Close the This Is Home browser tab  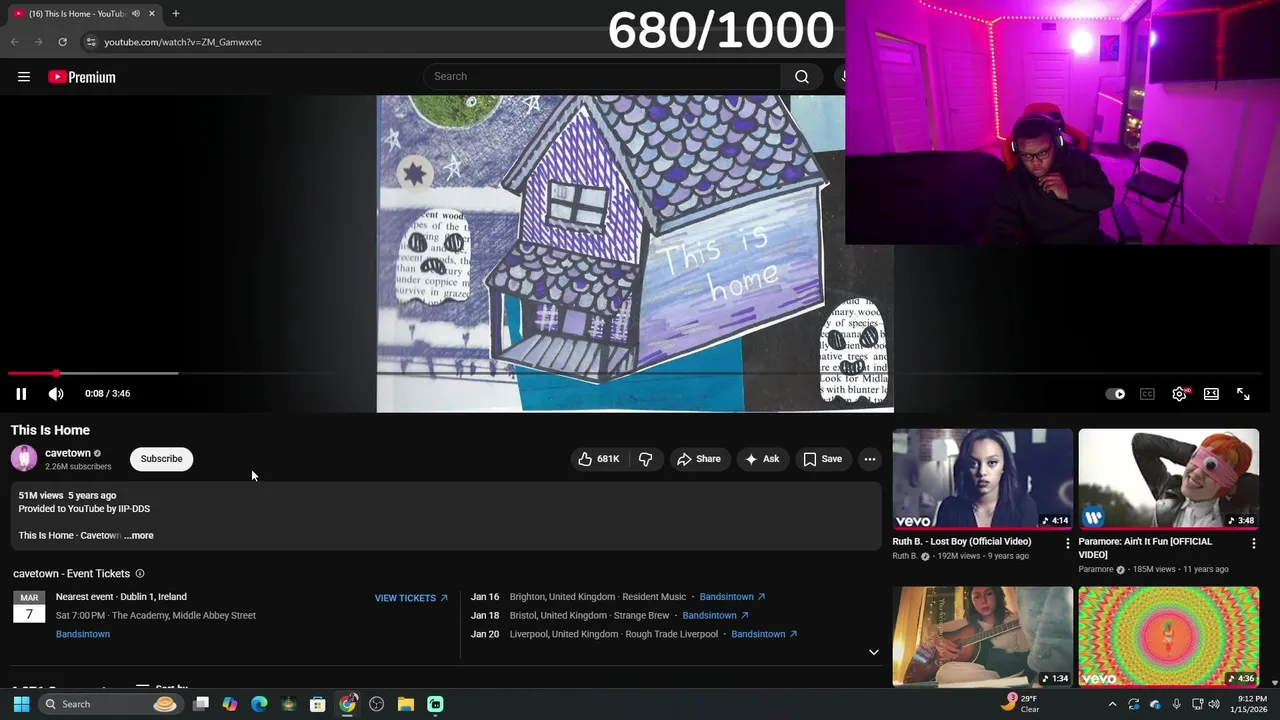tap(152, 14)
